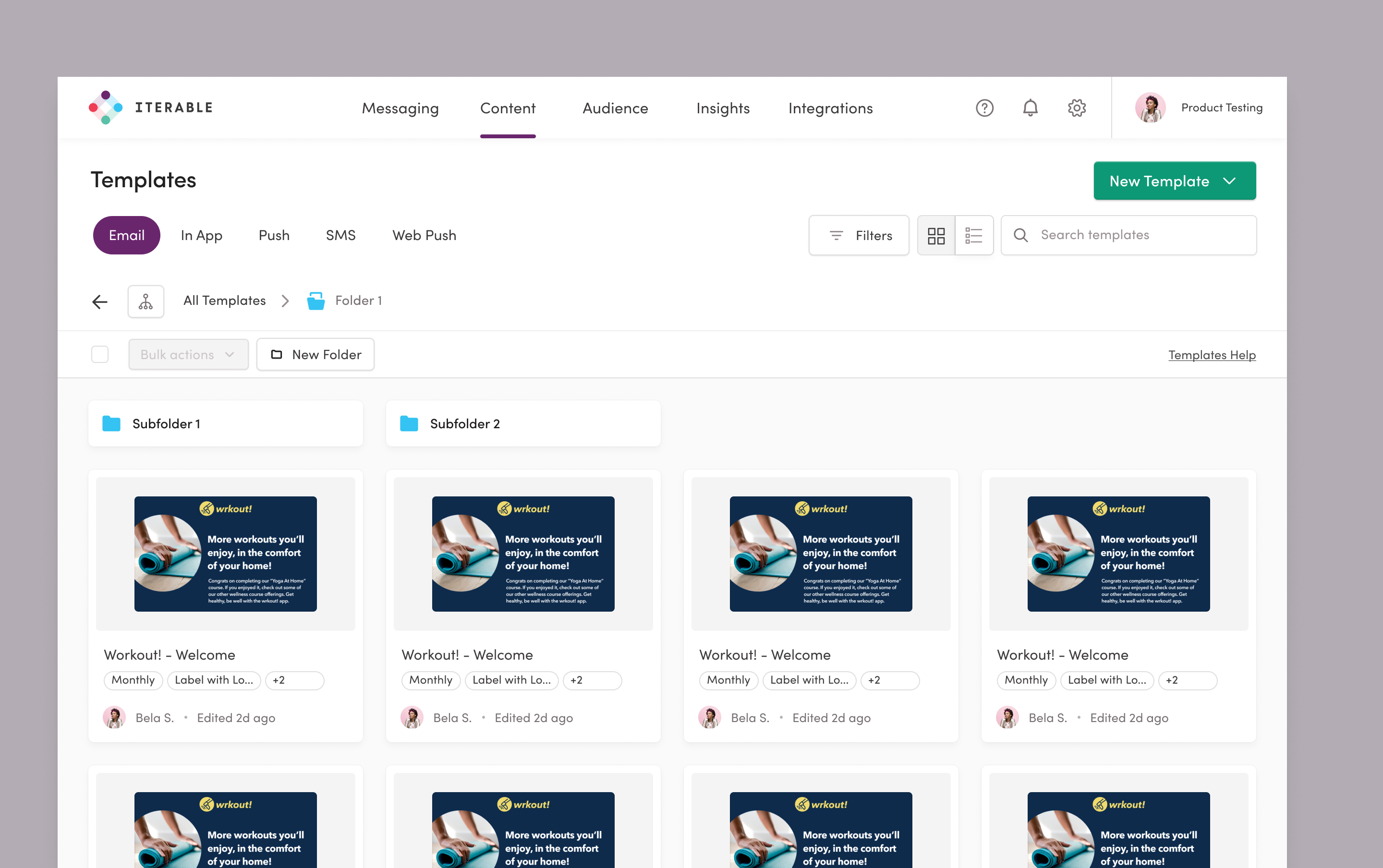
Task: Select the Content menu tab
Action: [508, 107]
